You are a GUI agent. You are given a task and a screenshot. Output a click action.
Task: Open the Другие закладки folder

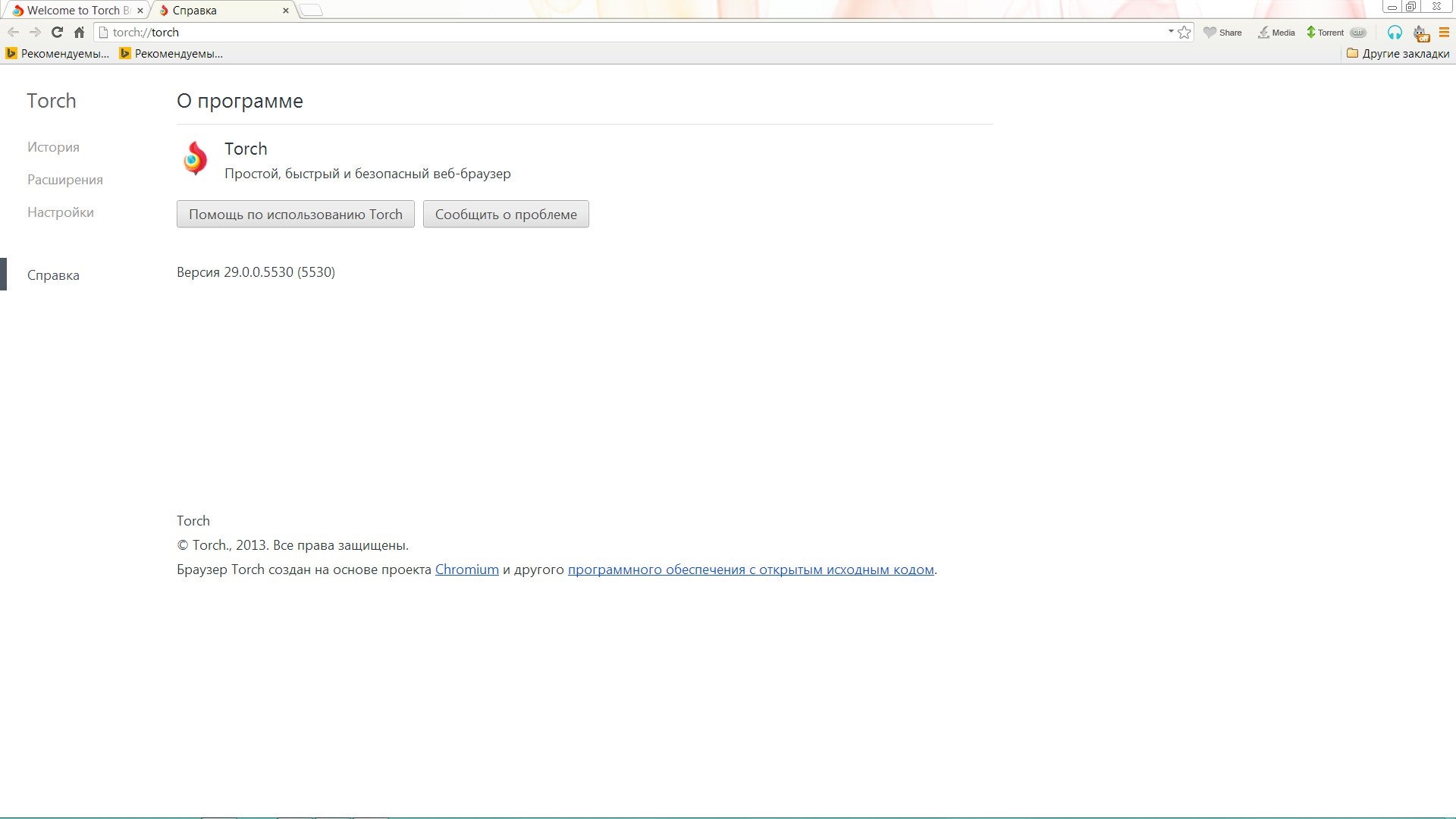(x=1398, y=54)
